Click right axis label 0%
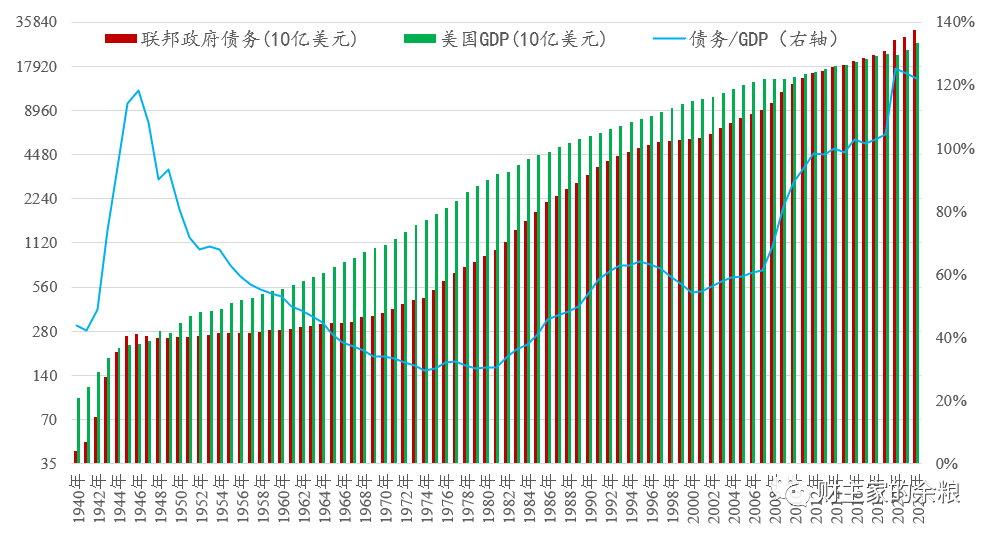This screenshot has width=993, height=536. pos(947,463)
